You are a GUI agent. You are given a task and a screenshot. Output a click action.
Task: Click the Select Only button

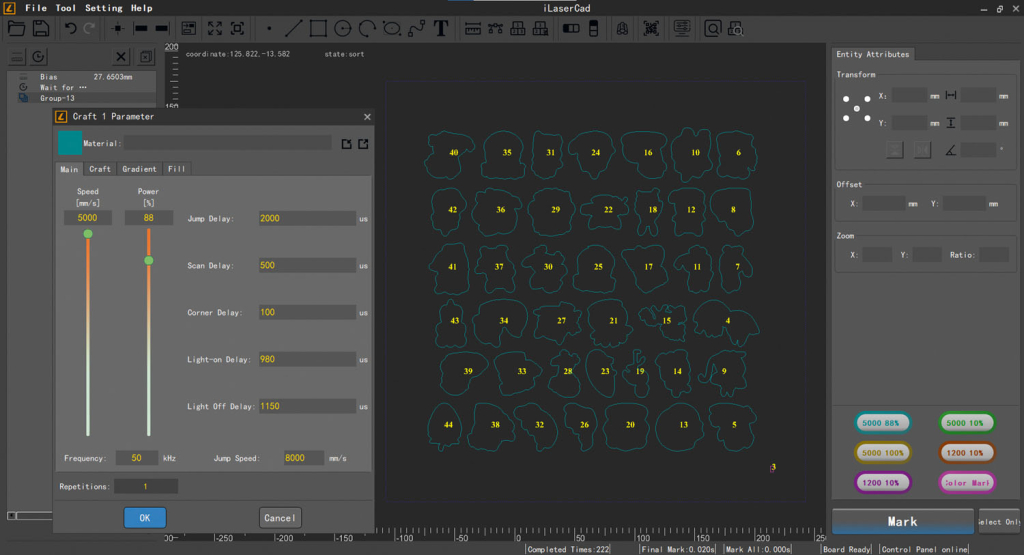(999, 522)
